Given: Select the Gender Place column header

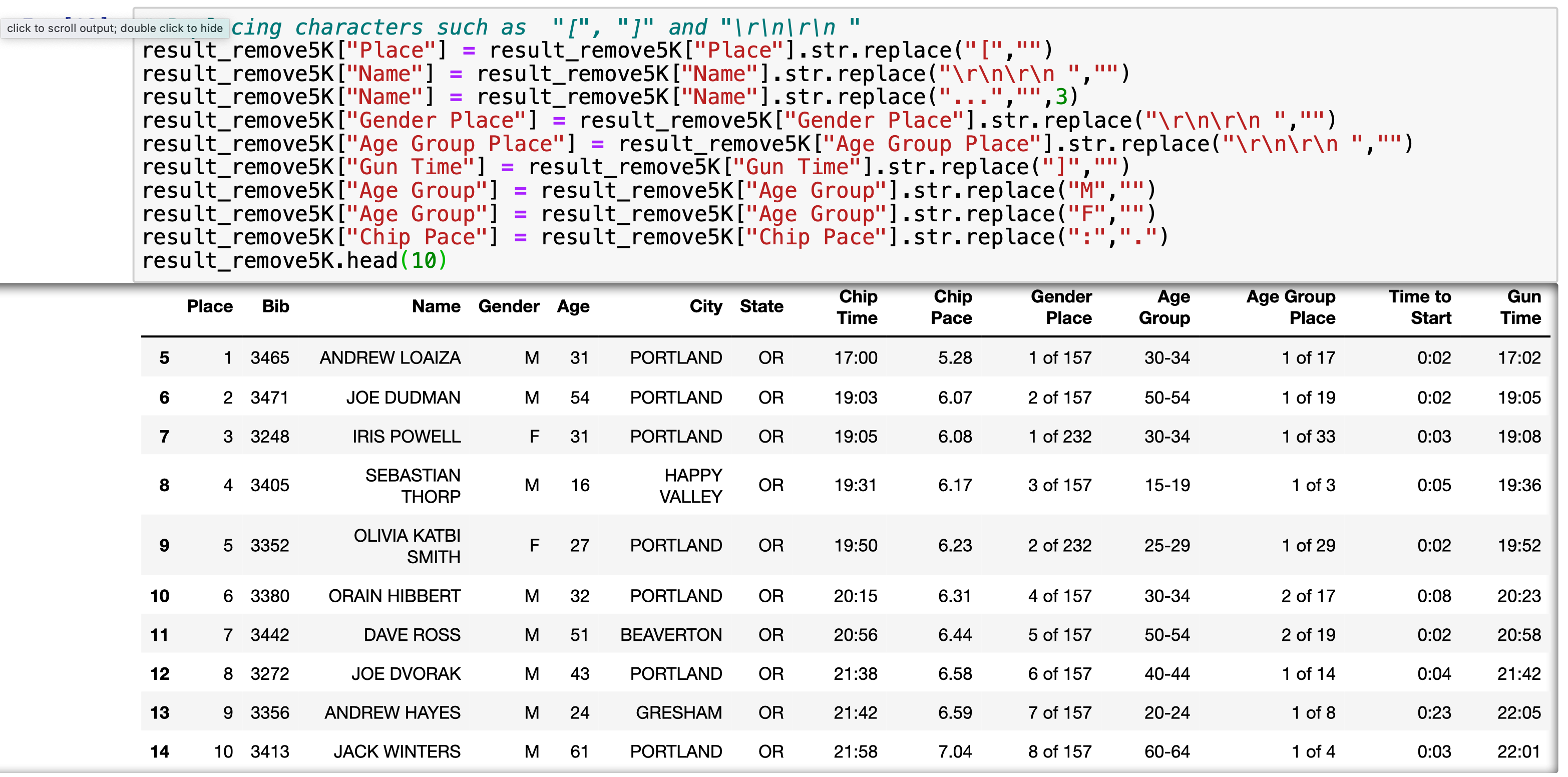Looking at the screenshot, I should click(x=1061, y=307).
